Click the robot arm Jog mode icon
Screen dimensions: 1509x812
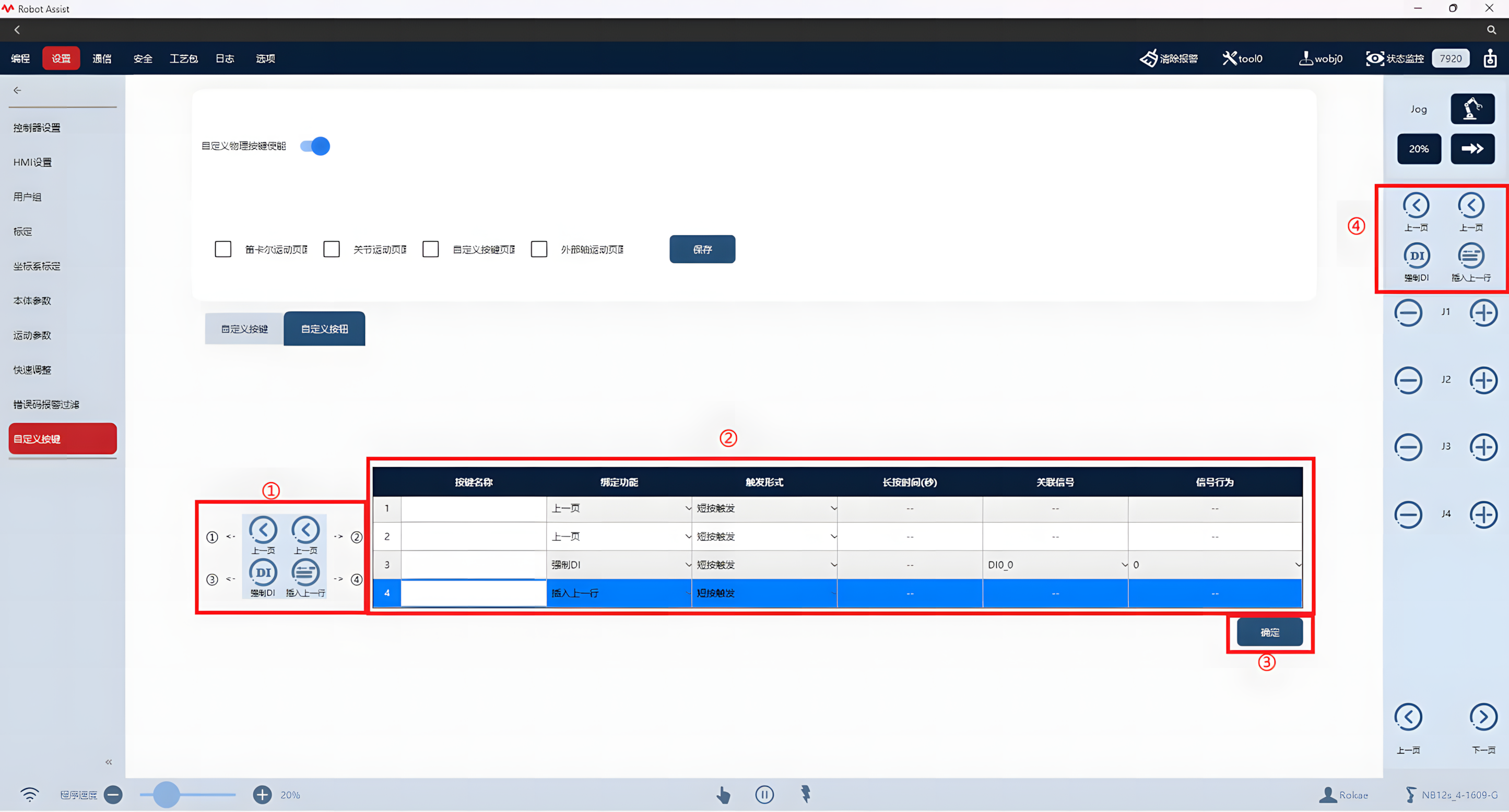pos(1472,109)
